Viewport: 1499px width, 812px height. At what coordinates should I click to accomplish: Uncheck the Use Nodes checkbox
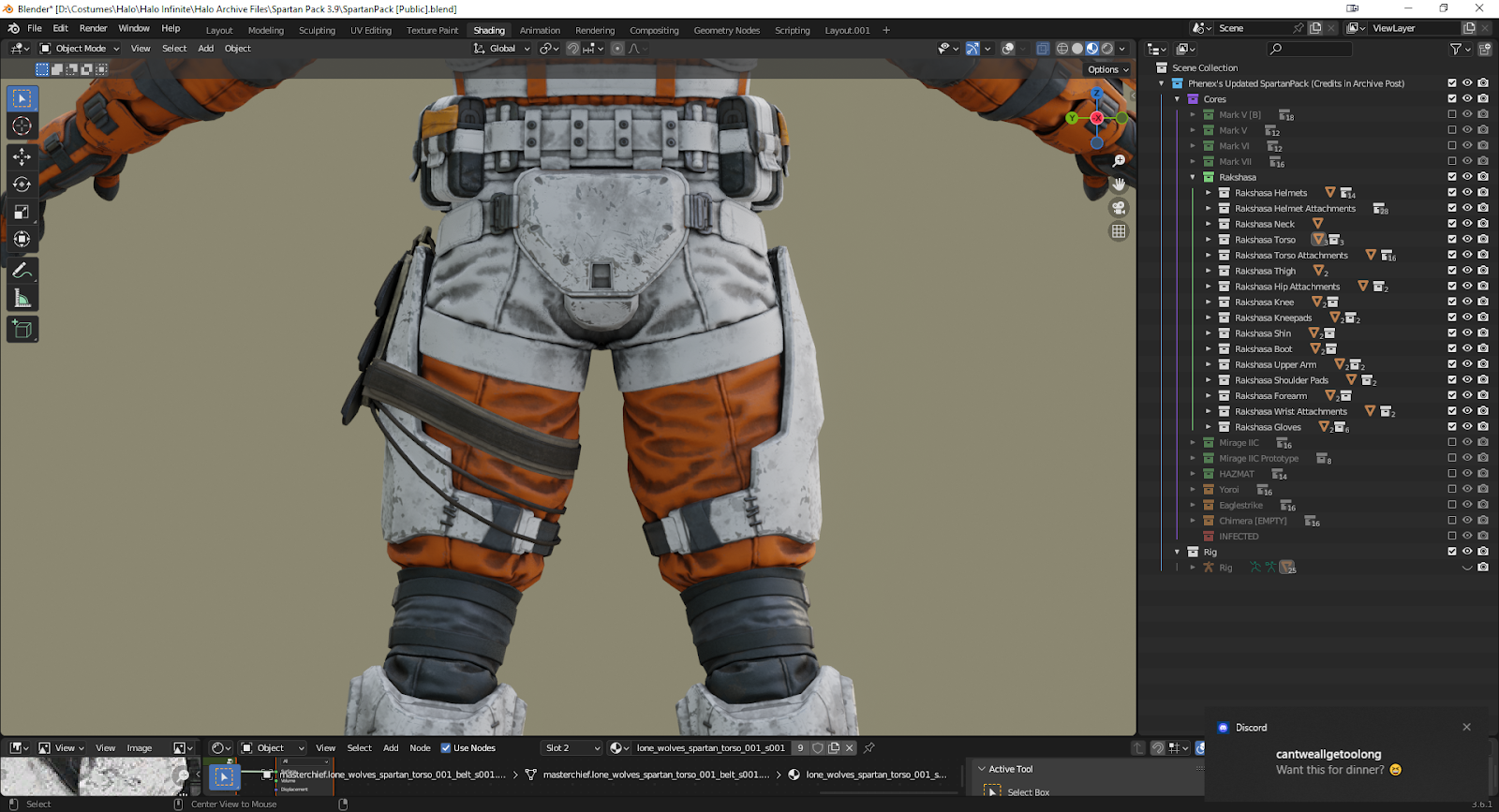click(446, 748)
